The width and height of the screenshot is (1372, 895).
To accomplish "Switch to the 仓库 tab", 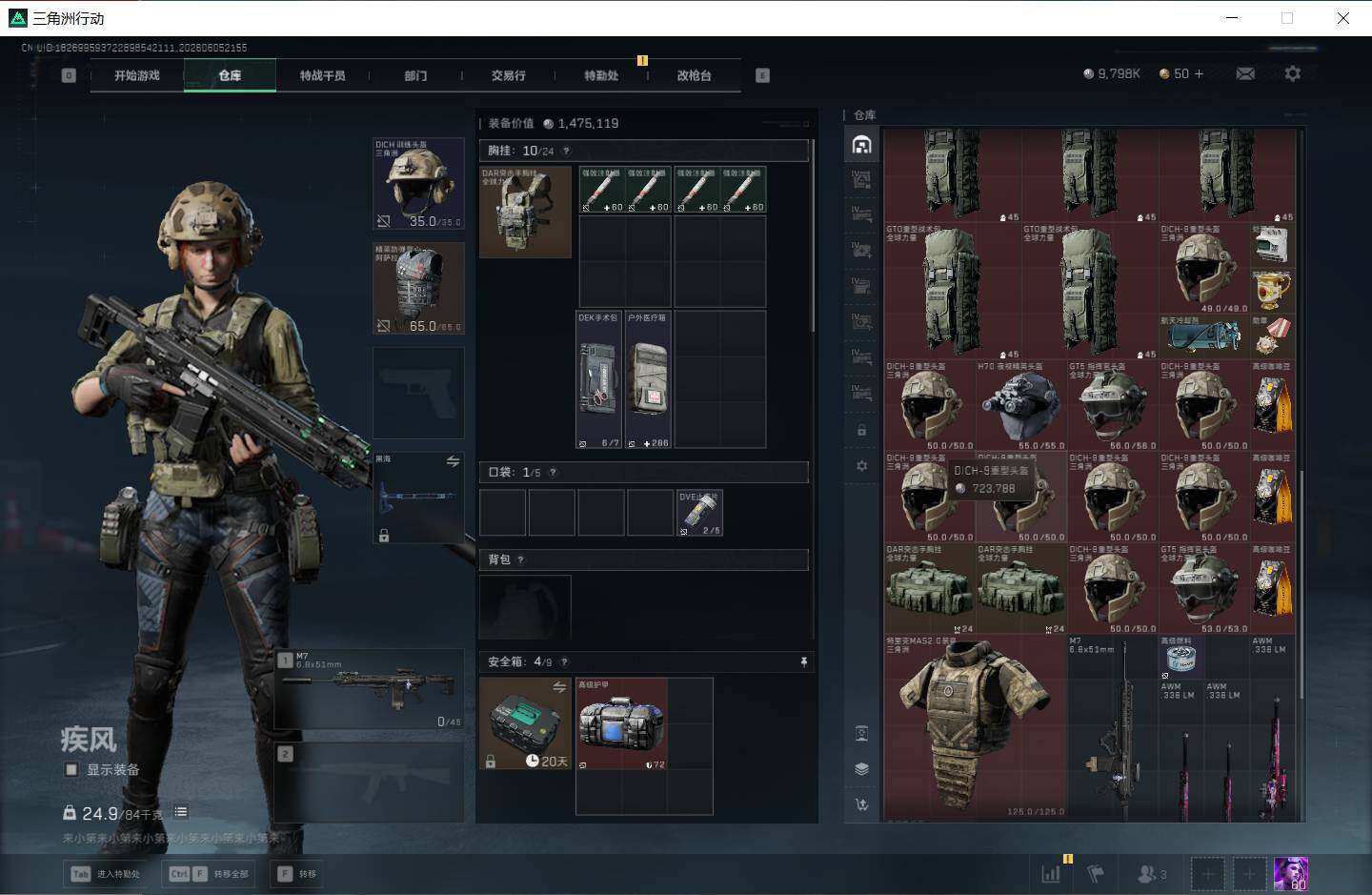I will 230,75.
